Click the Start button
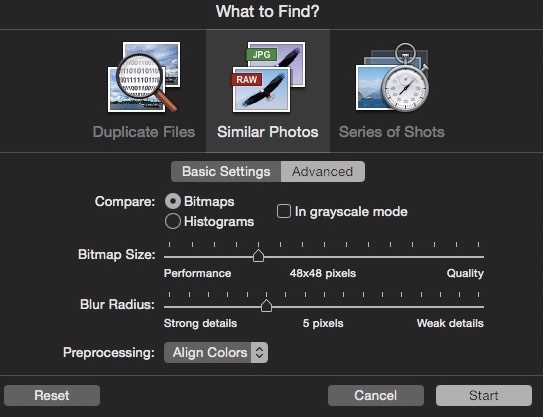 pyautogui.click(x=484, y=396)
